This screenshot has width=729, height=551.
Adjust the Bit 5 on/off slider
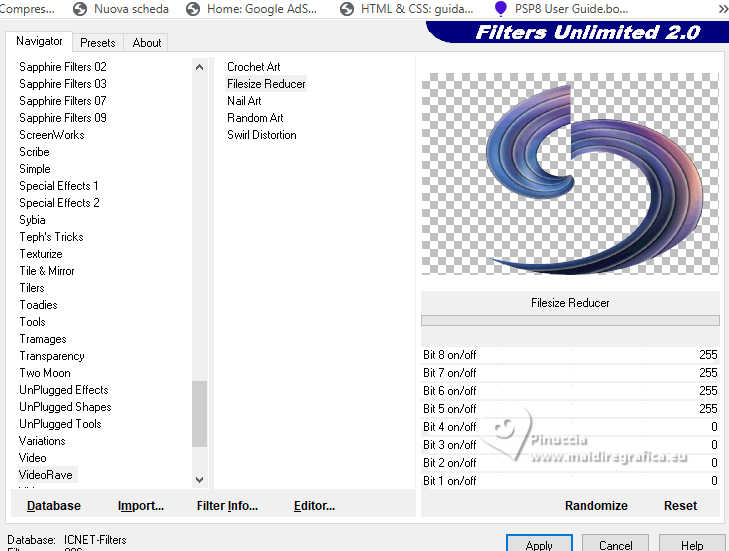pos(570,409)
